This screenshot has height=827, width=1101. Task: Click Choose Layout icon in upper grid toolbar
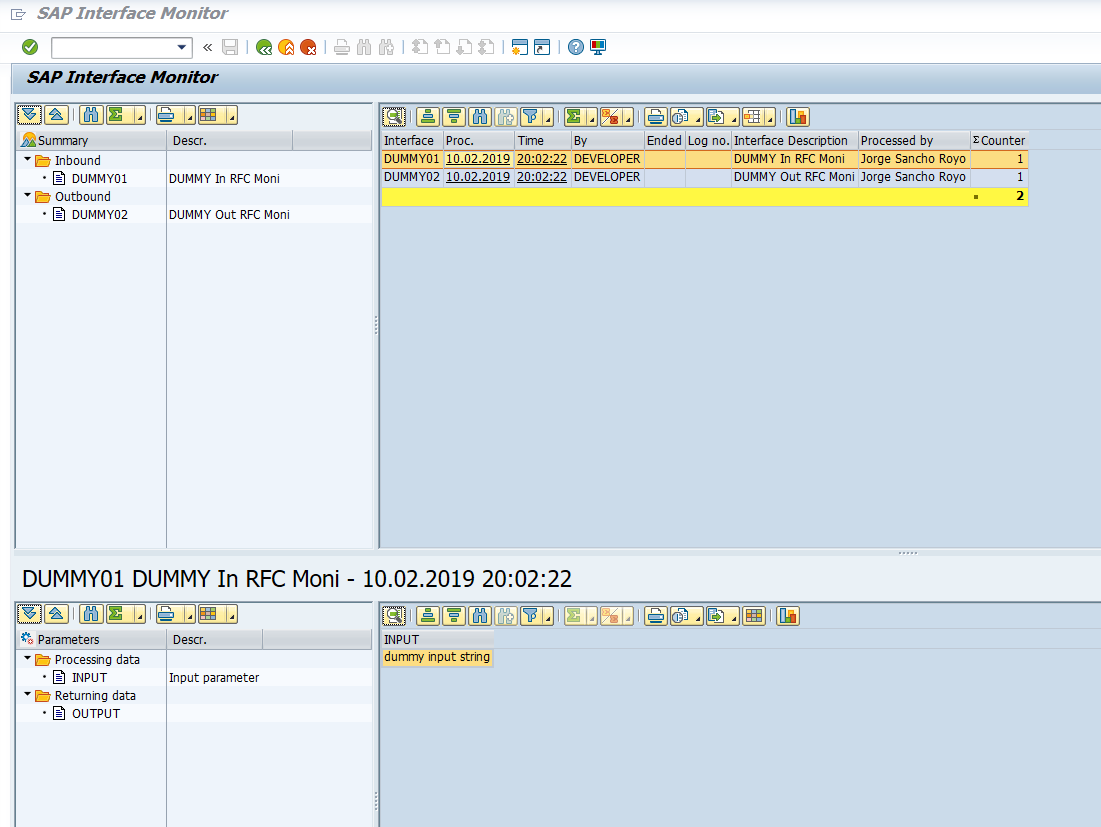pyautogui.click(x=752, y=117)
